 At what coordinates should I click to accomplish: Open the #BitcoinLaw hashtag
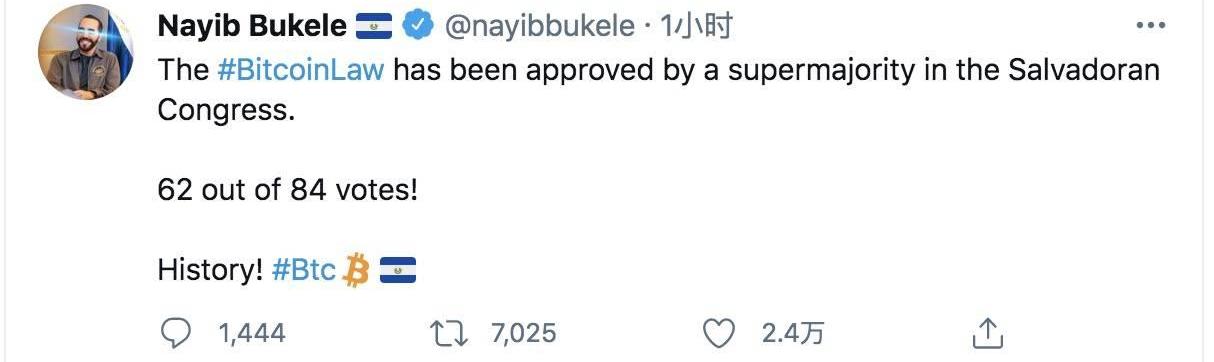pyautogui.click(x=300, y=71)
